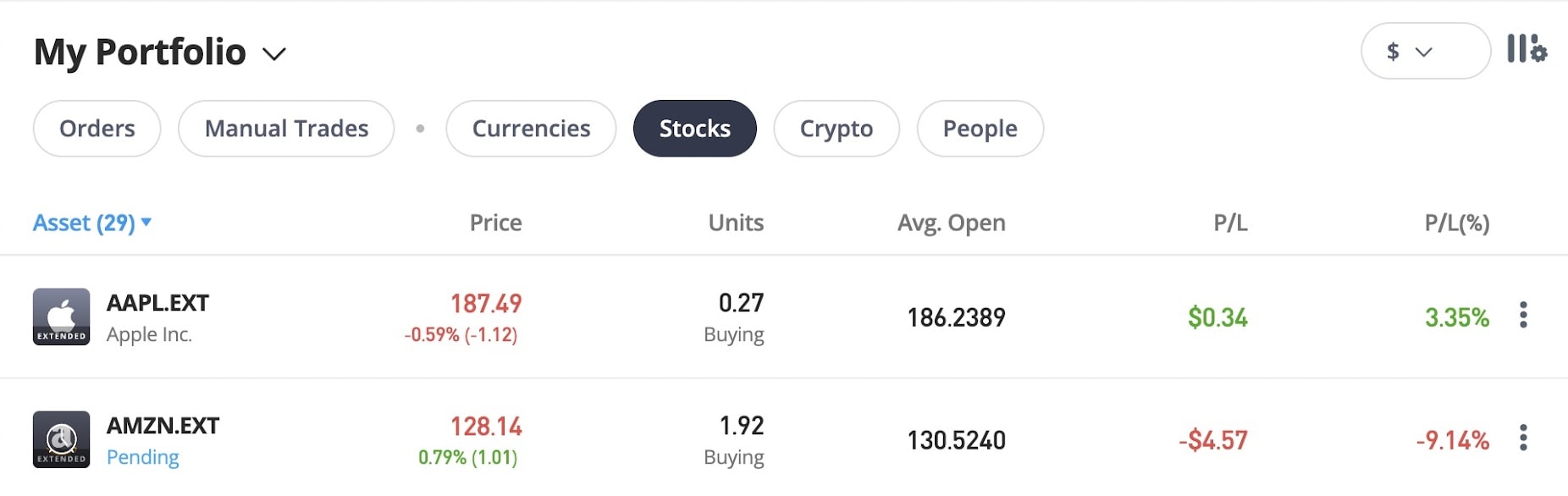Image resolution: width=1568 pixels, height=496 pixels.
Task: Select the Manual Trades filter
Action: (286, 129)
